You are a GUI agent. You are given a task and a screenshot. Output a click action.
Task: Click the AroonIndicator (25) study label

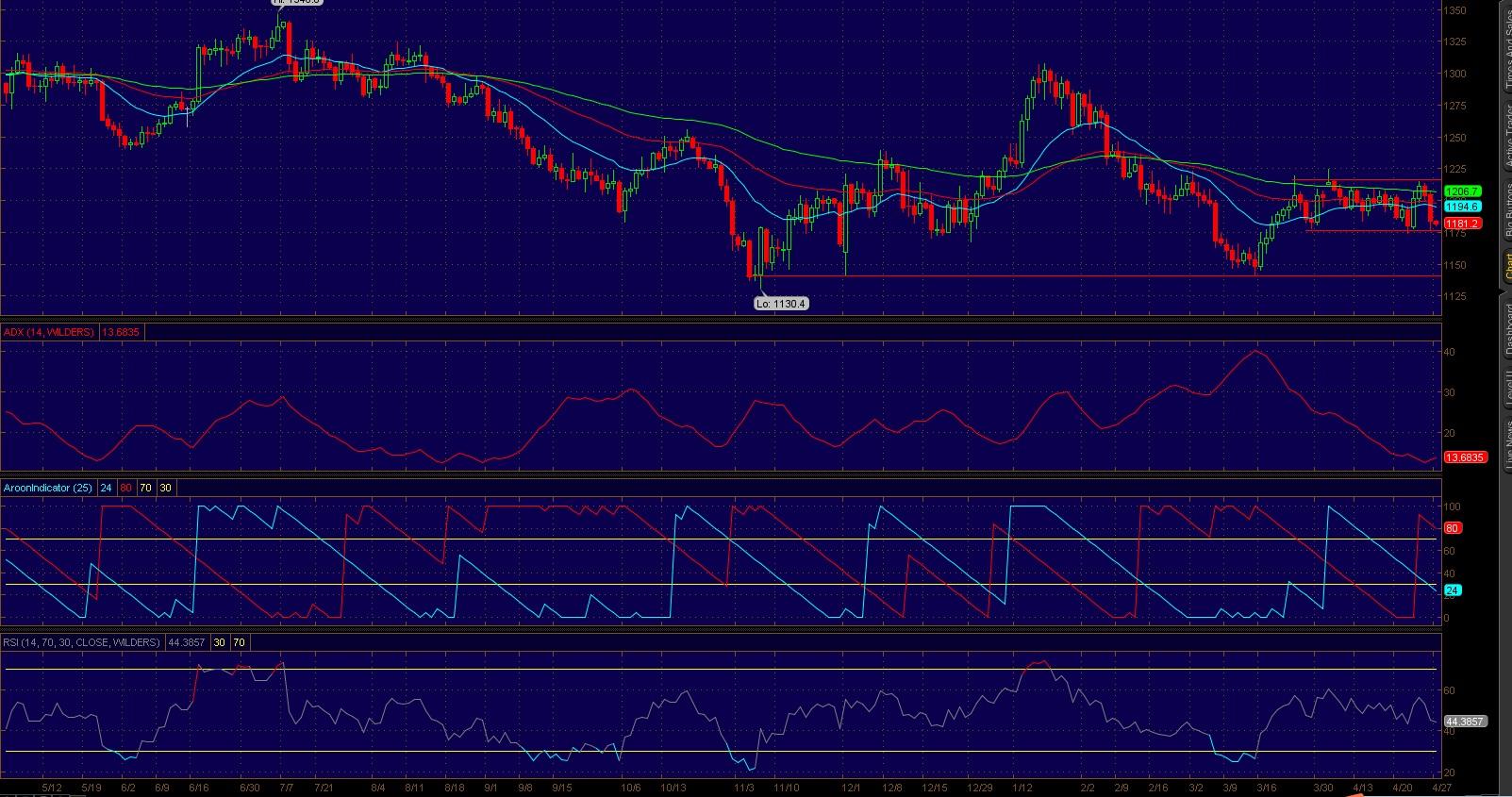click(x=47, y=488)
